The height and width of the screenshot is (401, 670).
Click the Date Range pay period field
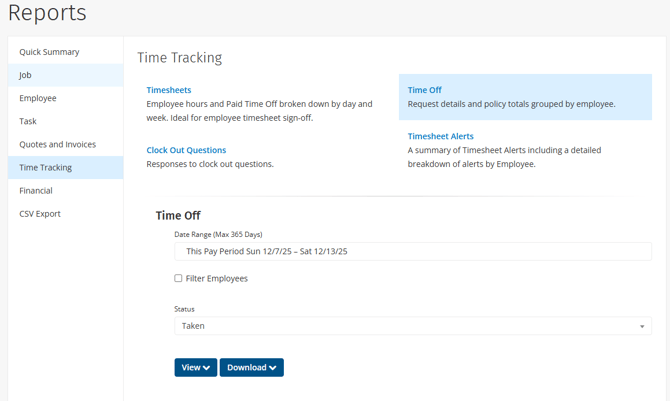pyautogui.click(x=413, y=251)
